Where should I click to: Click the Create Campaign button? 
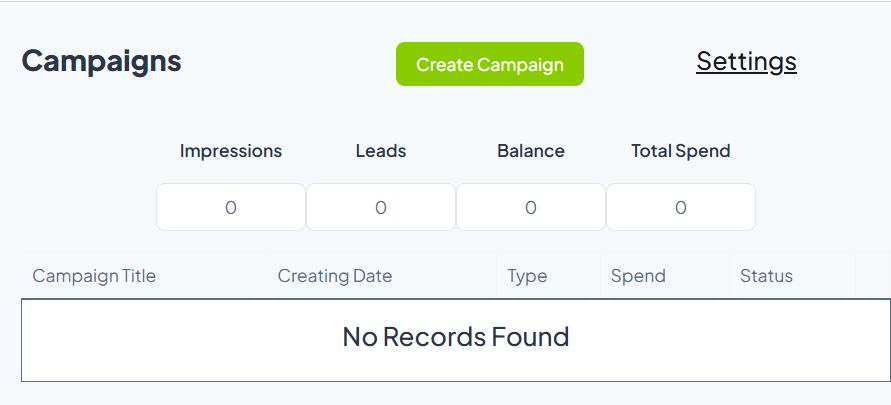coord(489,64)
